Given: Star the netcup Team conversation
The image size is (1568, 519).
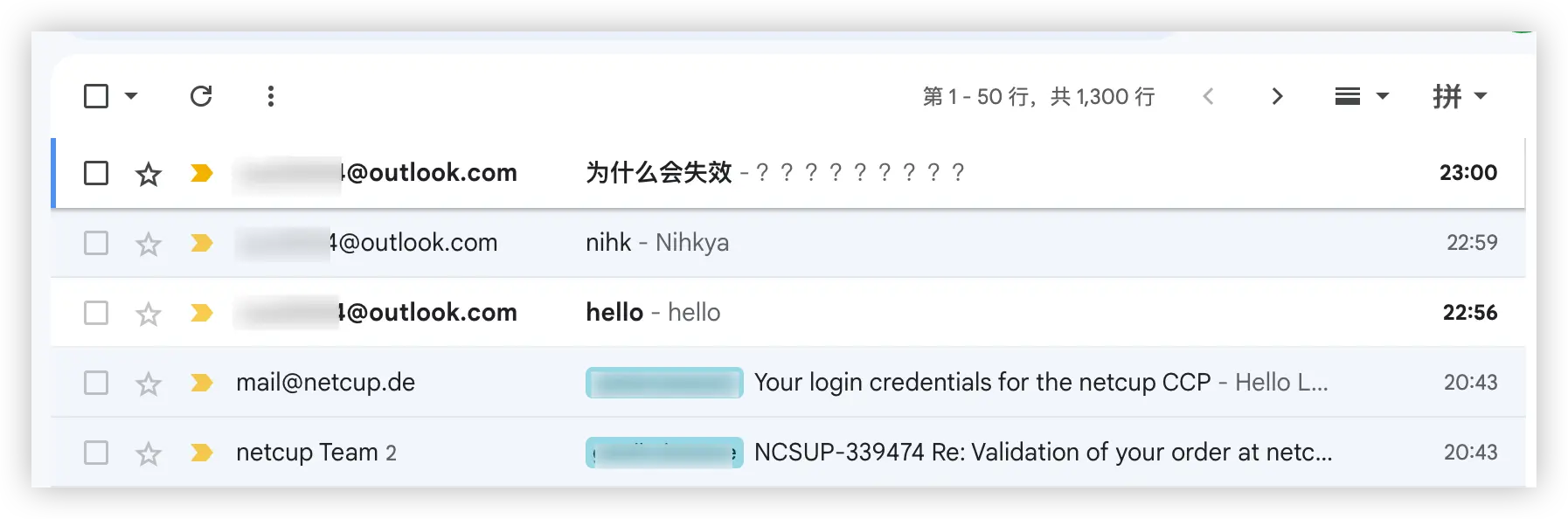Looking at the screenshot, I should pos(149,453).
